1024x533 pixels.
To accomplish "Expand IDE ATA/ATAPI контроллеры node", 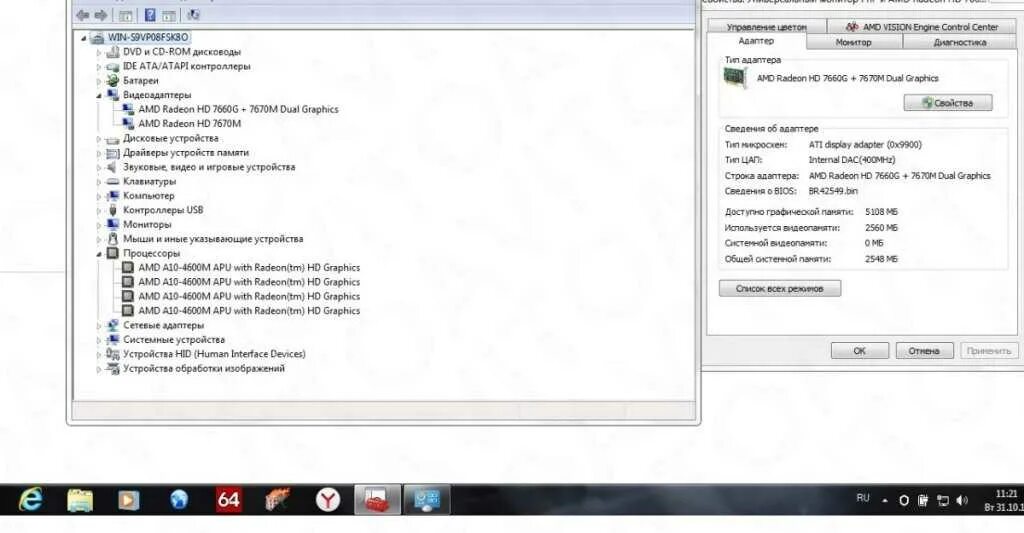I will pyautogui.click(x=99, y=67).
